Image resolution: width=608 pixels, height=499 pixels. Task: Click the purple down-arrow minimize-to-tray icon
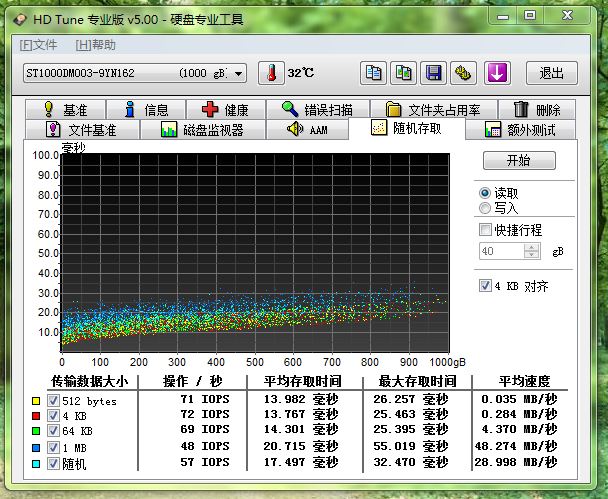(x=497, y=73)
